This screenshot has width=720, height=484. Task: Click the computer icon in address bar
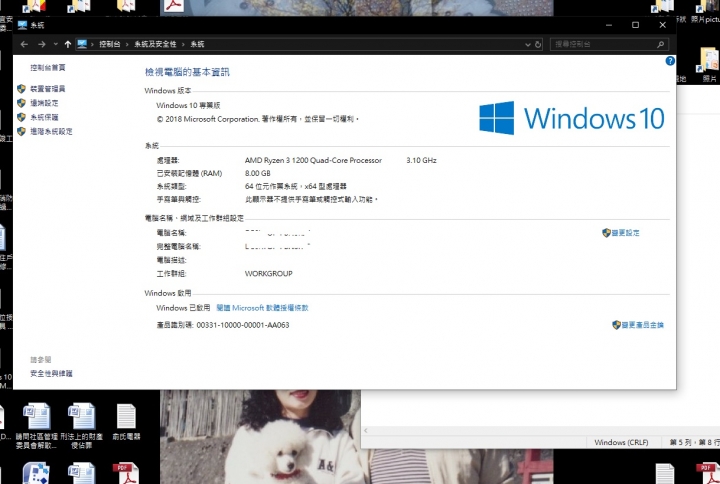click(82, 44)
